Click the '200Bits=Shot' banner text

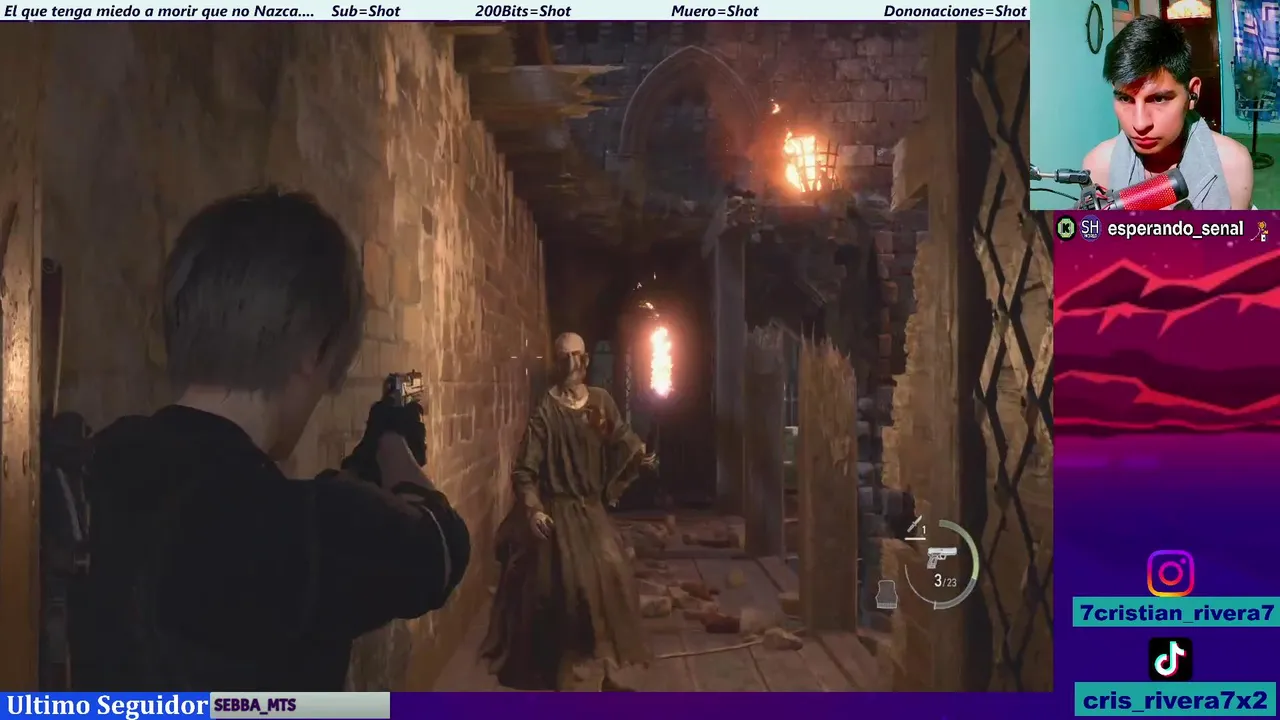coord(523,11)
